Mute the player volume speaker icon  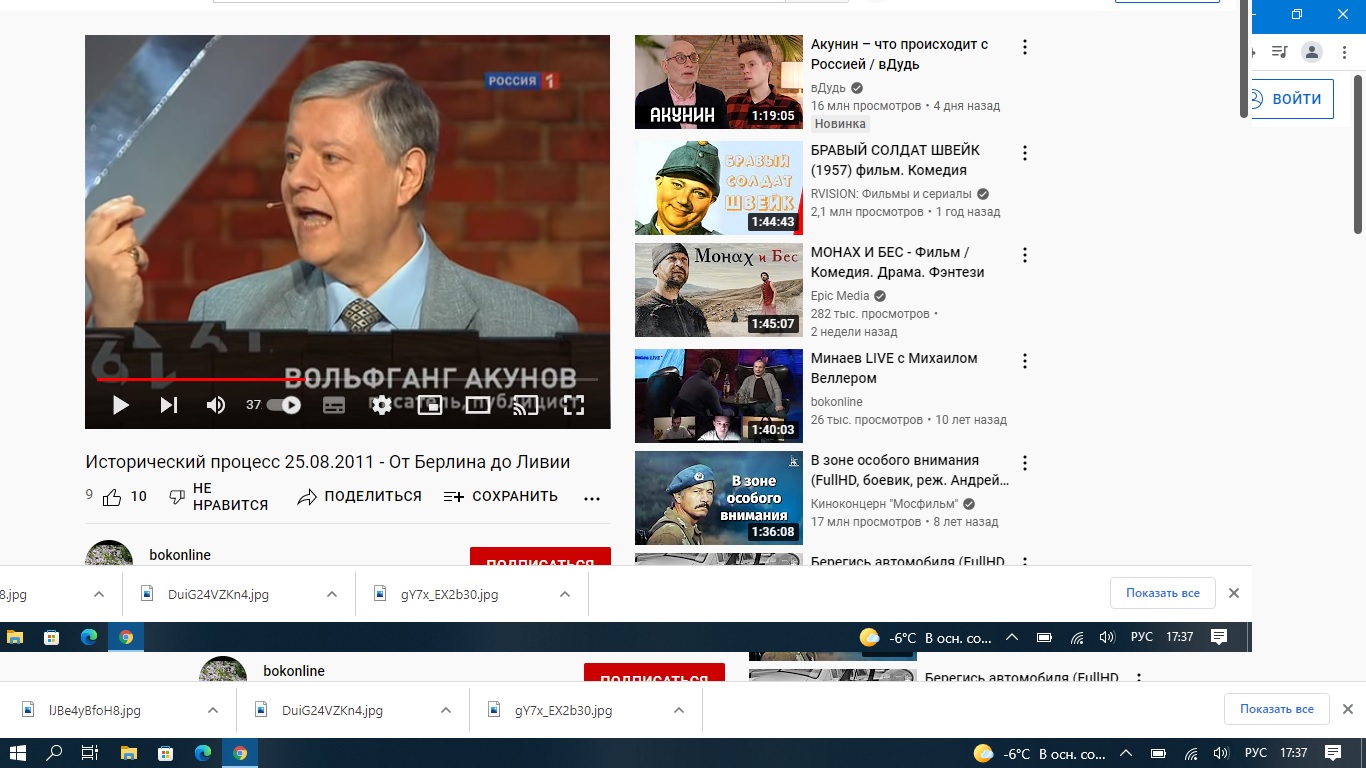(x=216, y=405)
